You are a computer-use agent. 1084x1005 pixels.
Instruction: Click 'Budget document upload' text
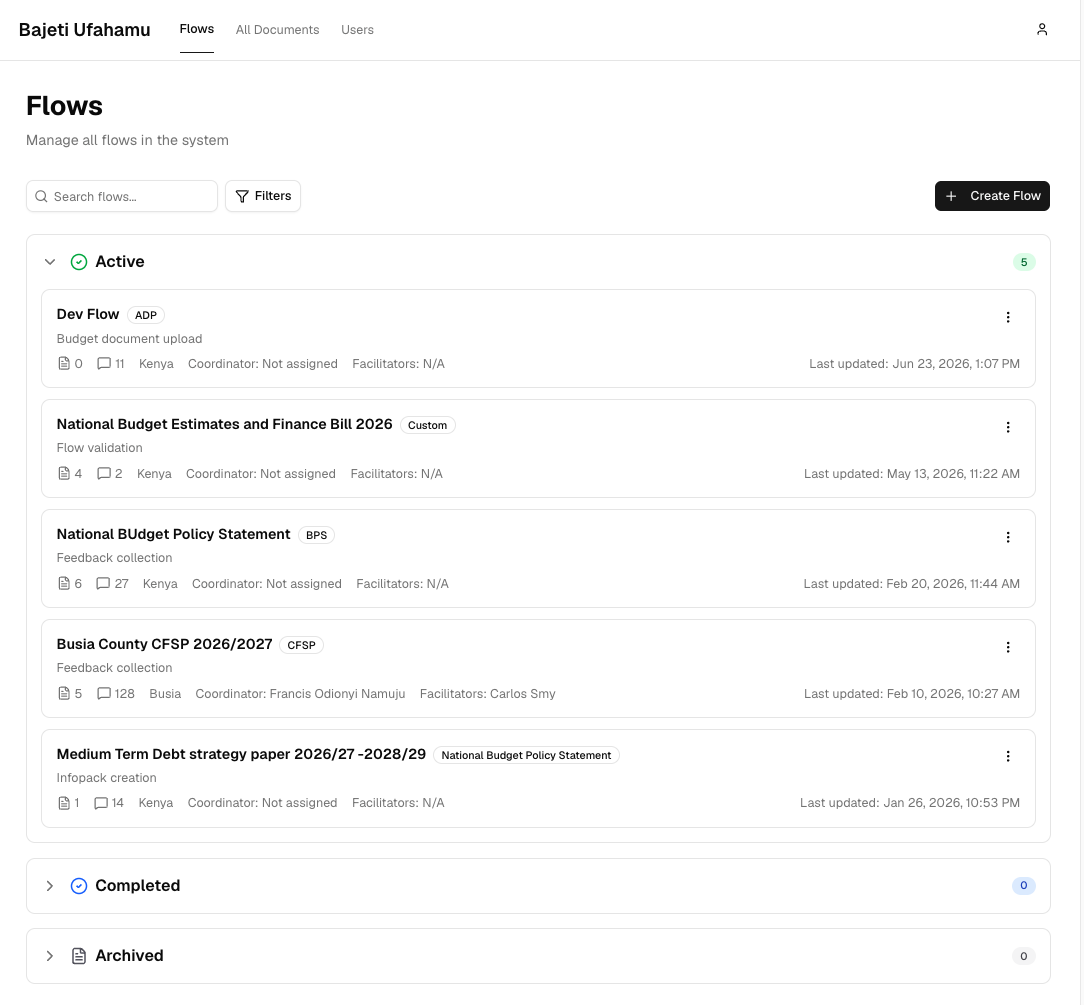[x=129, y=339]
